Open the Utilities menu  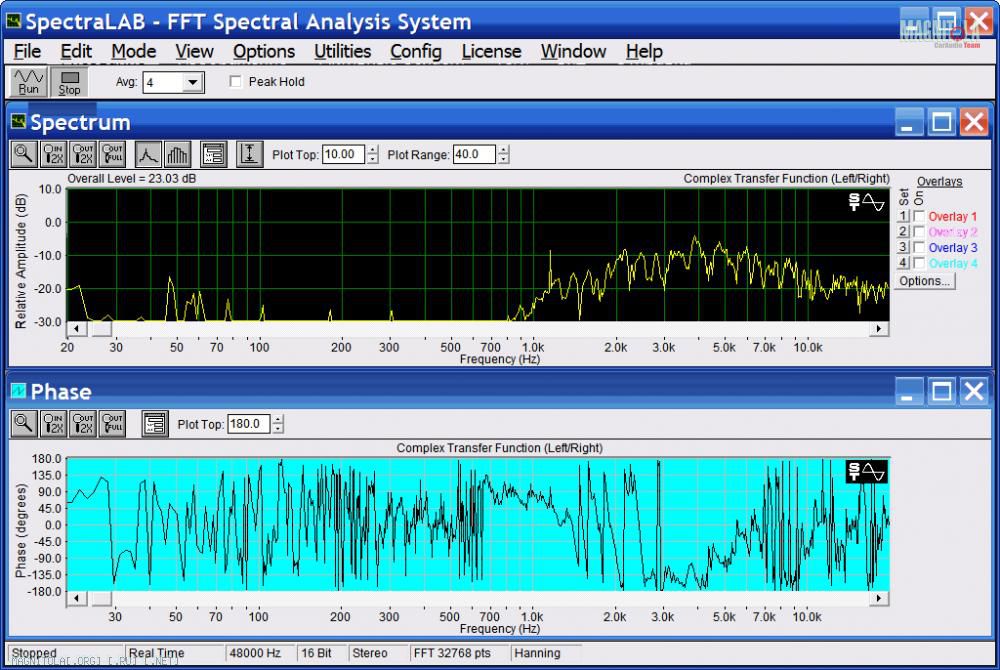[x=342, y=51]
